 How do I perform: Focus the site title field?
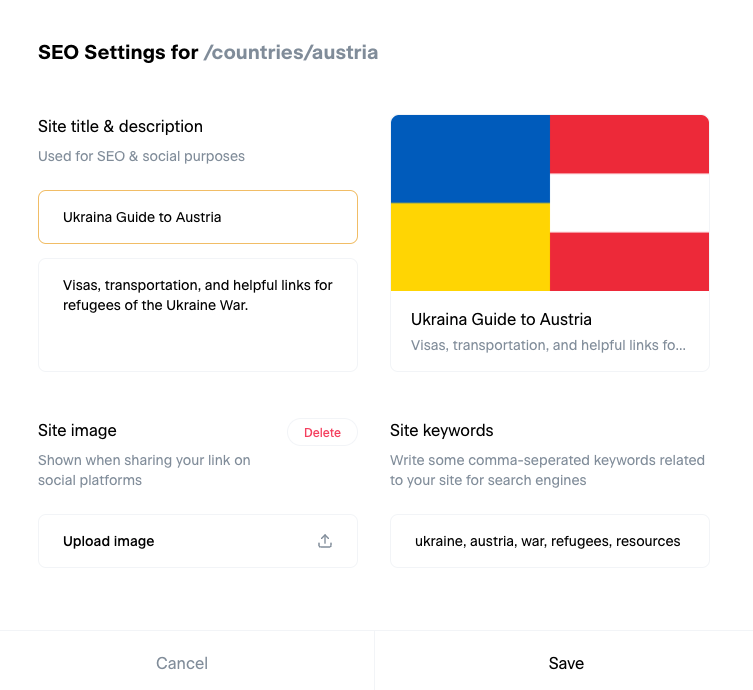[198, 217]
